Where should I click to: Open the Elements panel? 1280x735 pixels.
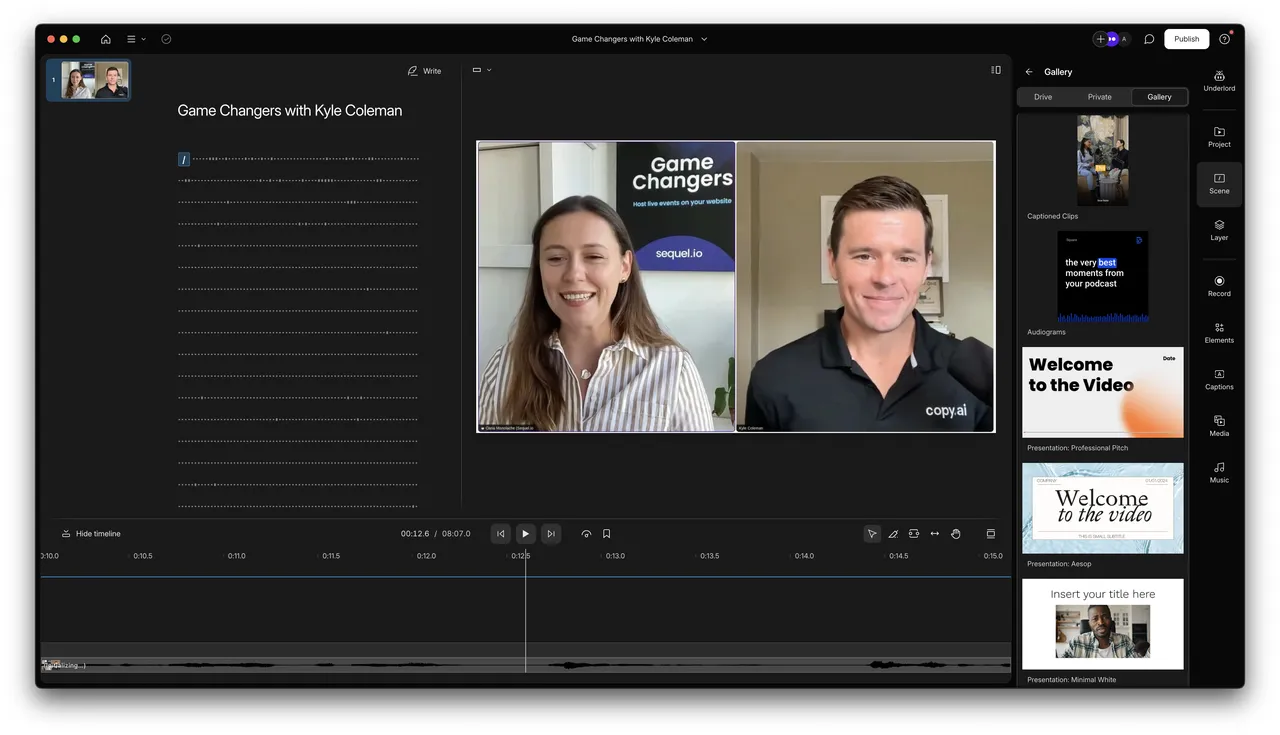point(1219,333)
